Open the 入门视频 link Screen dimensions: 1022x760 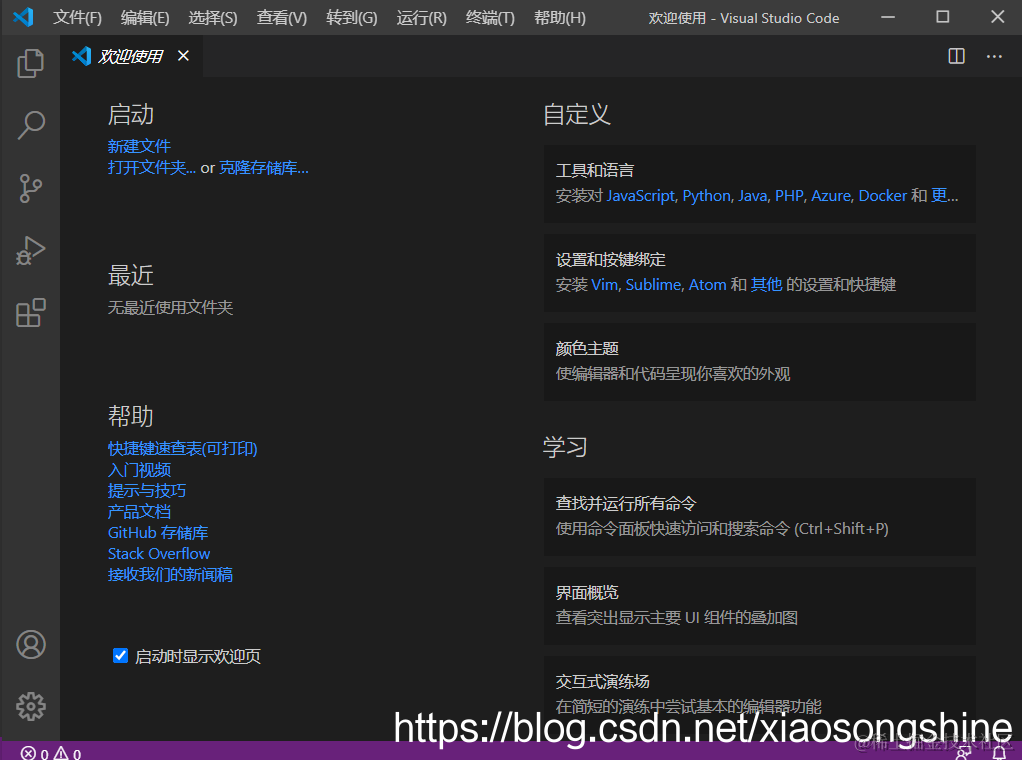pos(139,470)
